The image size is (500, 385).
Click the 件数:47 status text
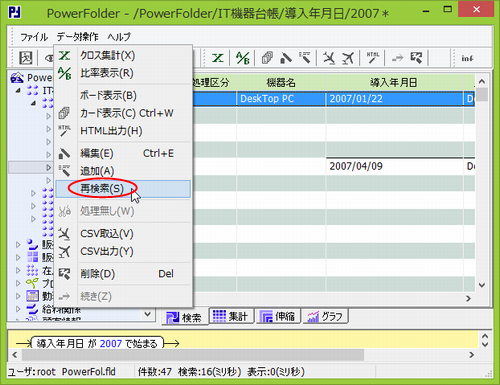click(x=155, y=372)
